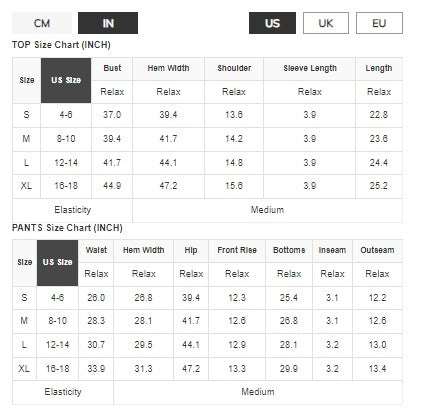Click the US Size header in PANTS chart
Image resolution: width=422 pixels, height=415 pixels.
(x=57, y=262)
